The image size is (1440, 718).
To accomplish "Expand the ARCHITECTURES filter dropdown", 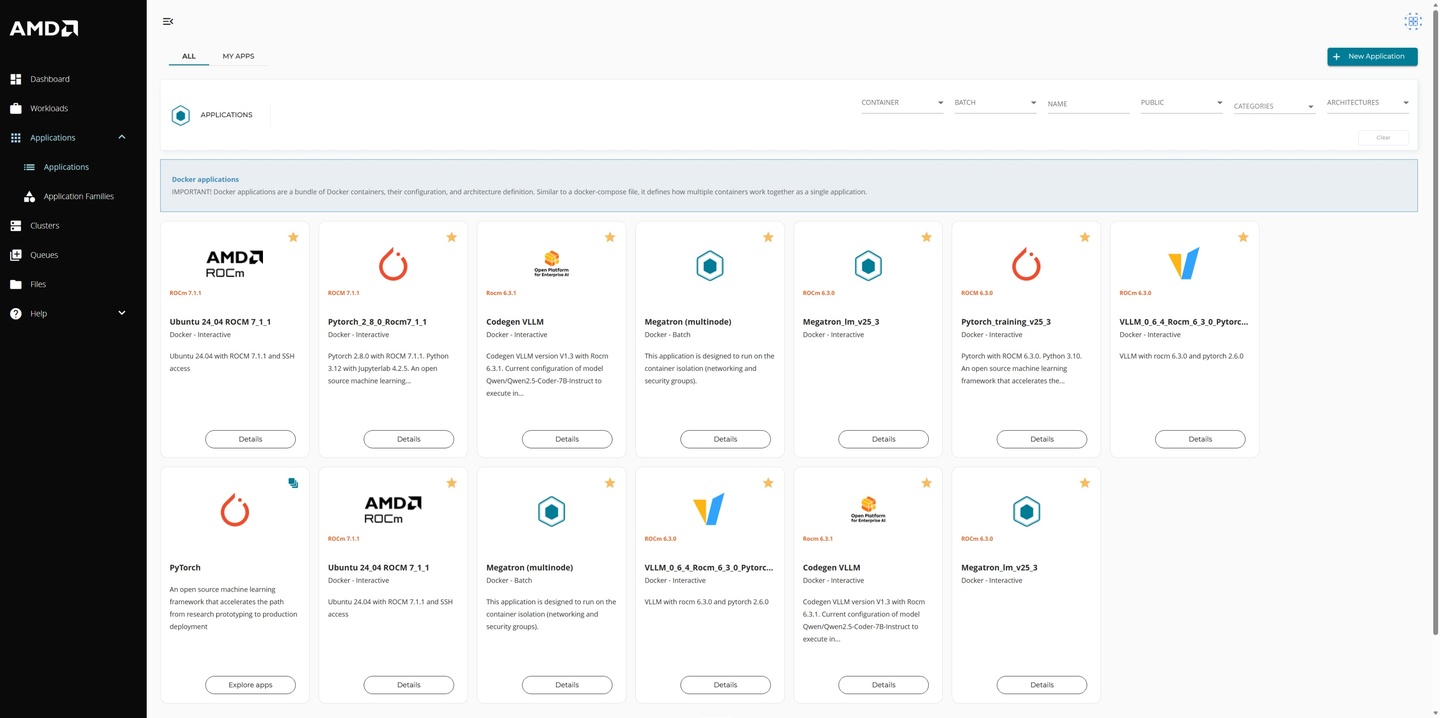I will (x=1367, y=103).
